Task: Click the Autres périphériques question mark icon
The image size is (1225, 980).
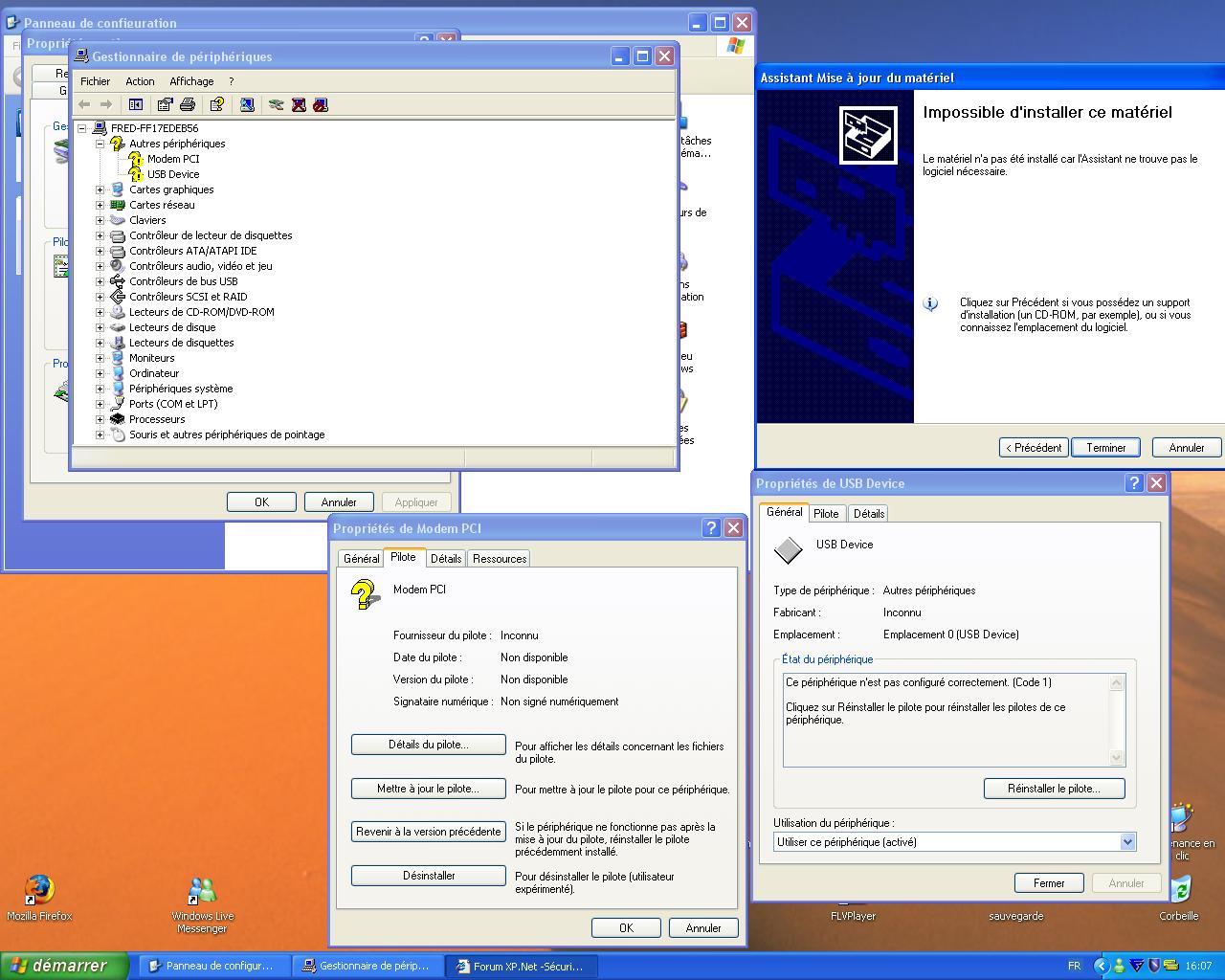Action: pos(118,144)
